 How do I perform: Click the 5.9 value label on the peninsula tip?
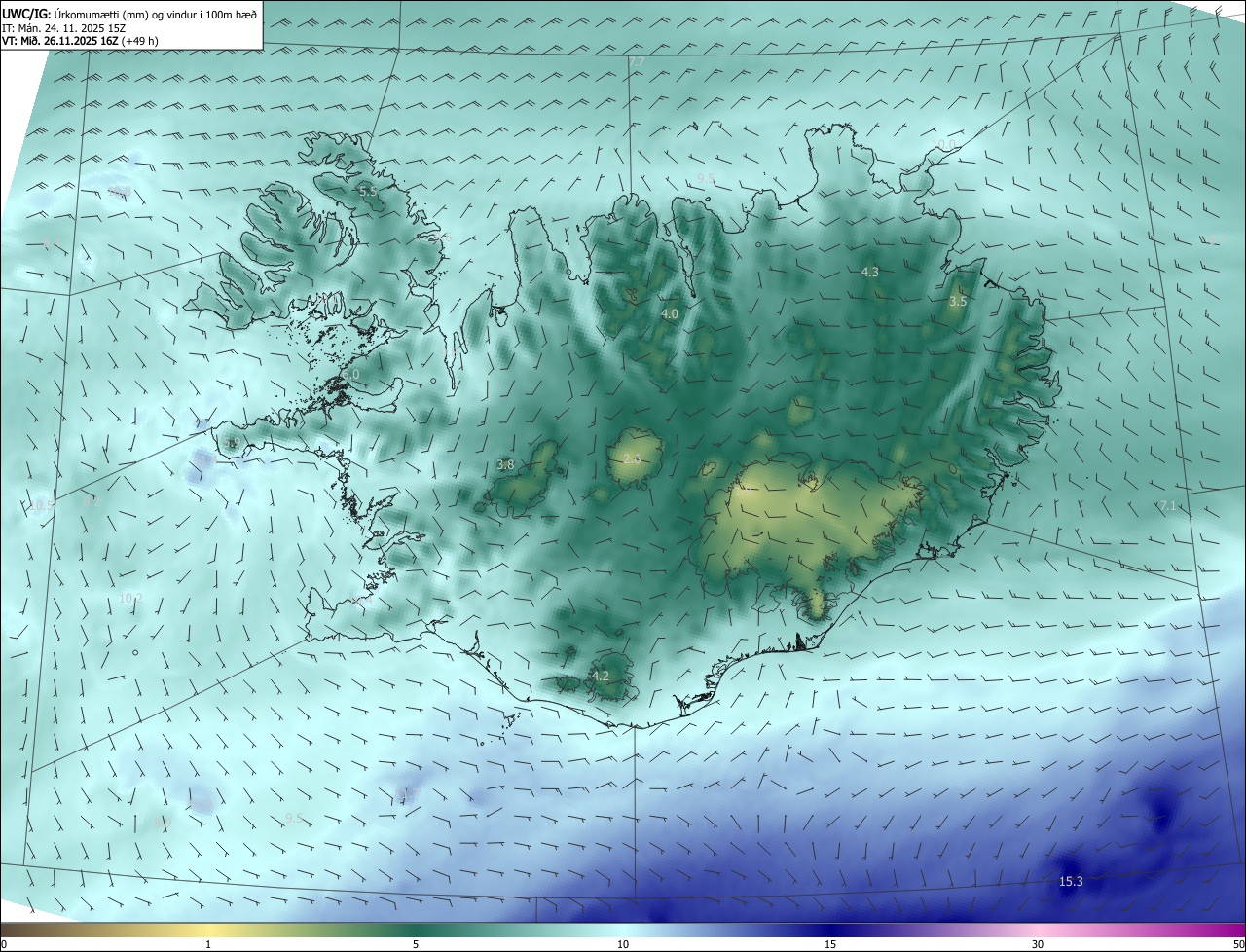pyautogui.click(x=232, y=443)
